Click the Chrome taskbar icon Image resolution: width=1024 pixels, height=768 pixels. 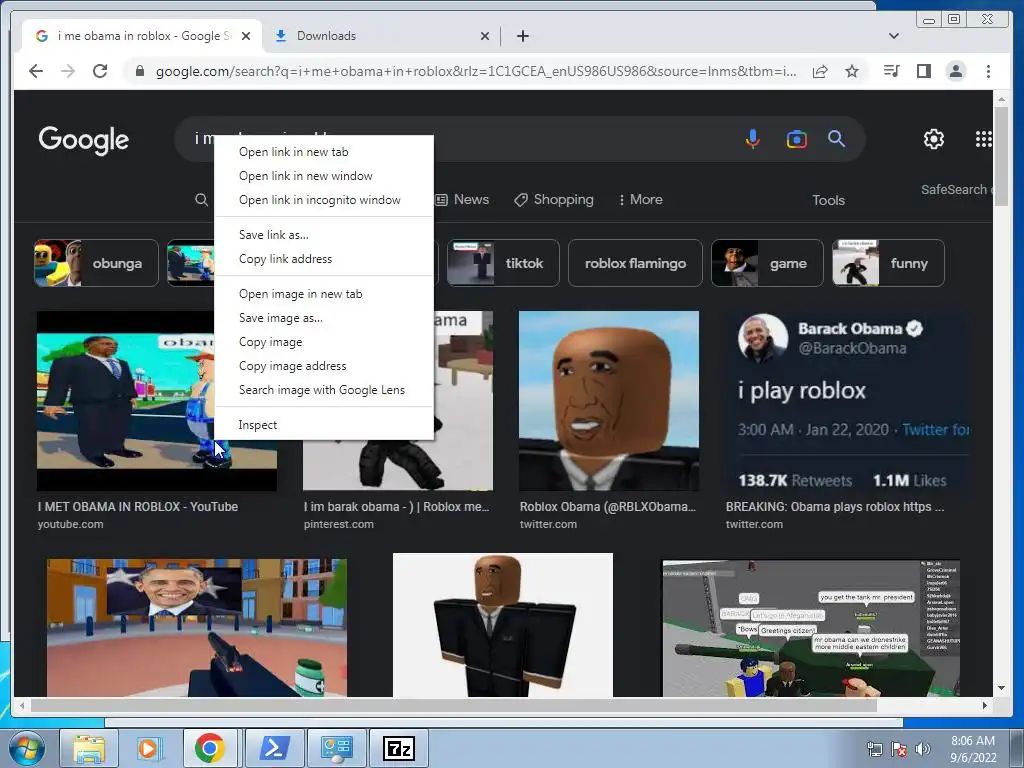[209, 748]
